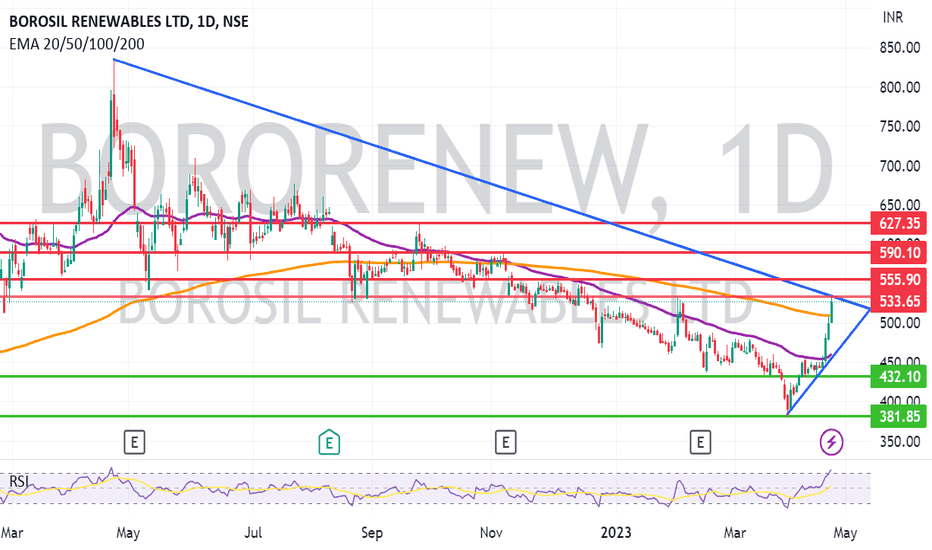Click the earnings E marker near May

coord(134,442)
